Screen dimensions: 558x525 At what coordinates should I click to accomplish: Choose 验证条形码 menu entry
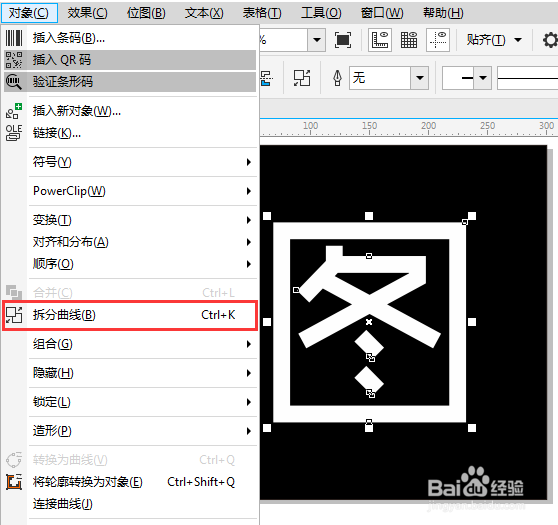(130, 82)
